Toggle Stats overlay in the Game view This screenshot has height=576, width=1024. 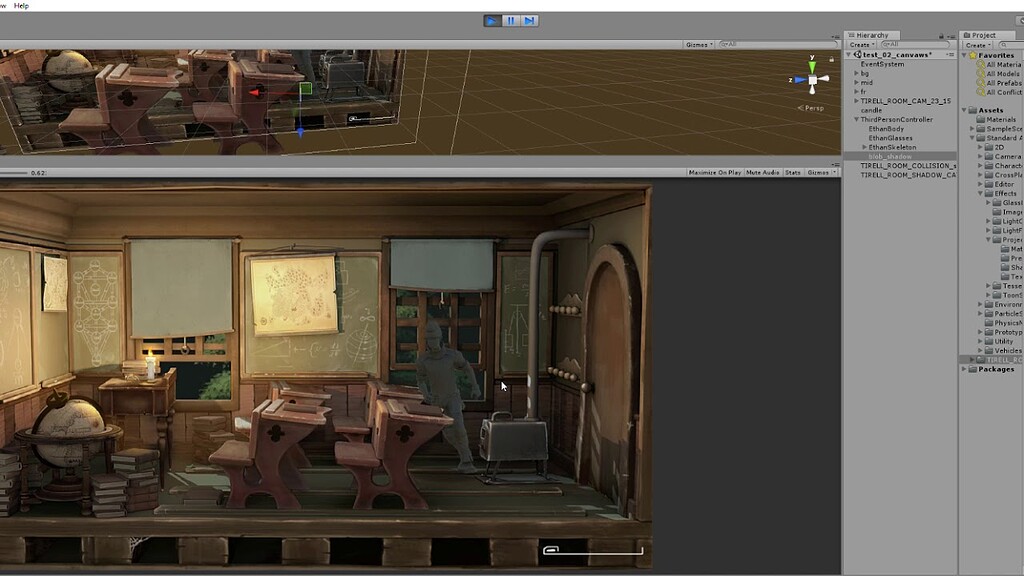click(x=791, y=172)
